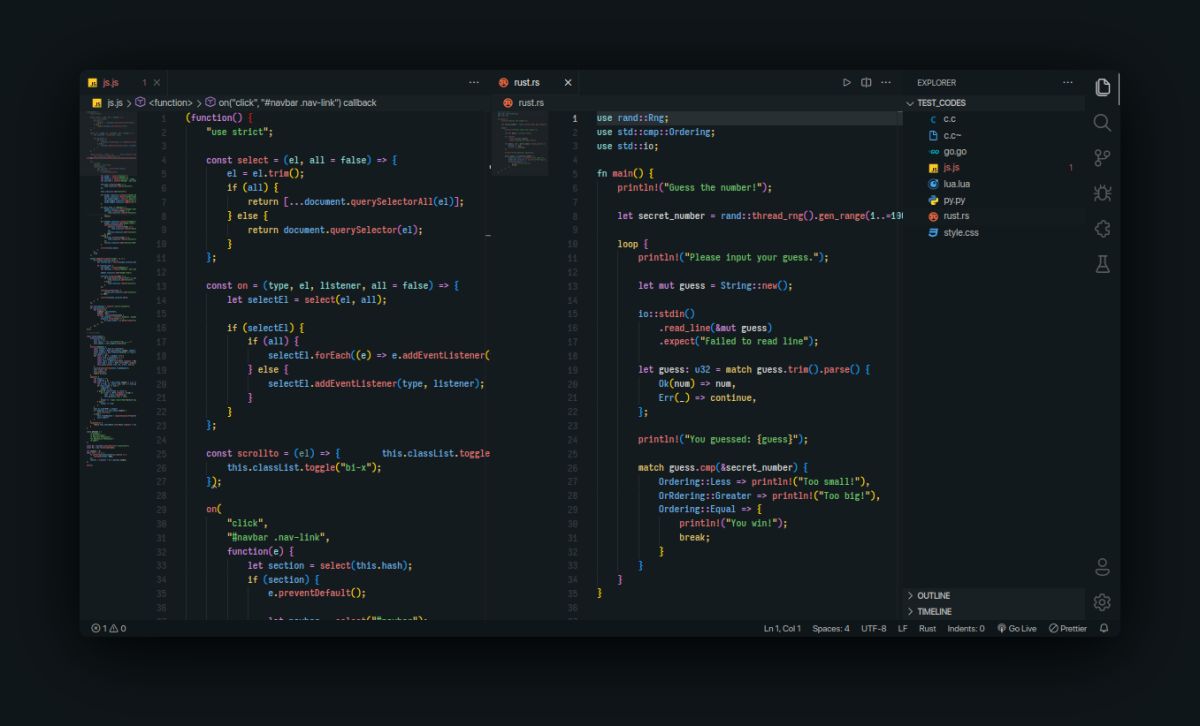Click line number 5 in rust.rs gutter
The image size is (1200, 726).
tap(574, 174)
